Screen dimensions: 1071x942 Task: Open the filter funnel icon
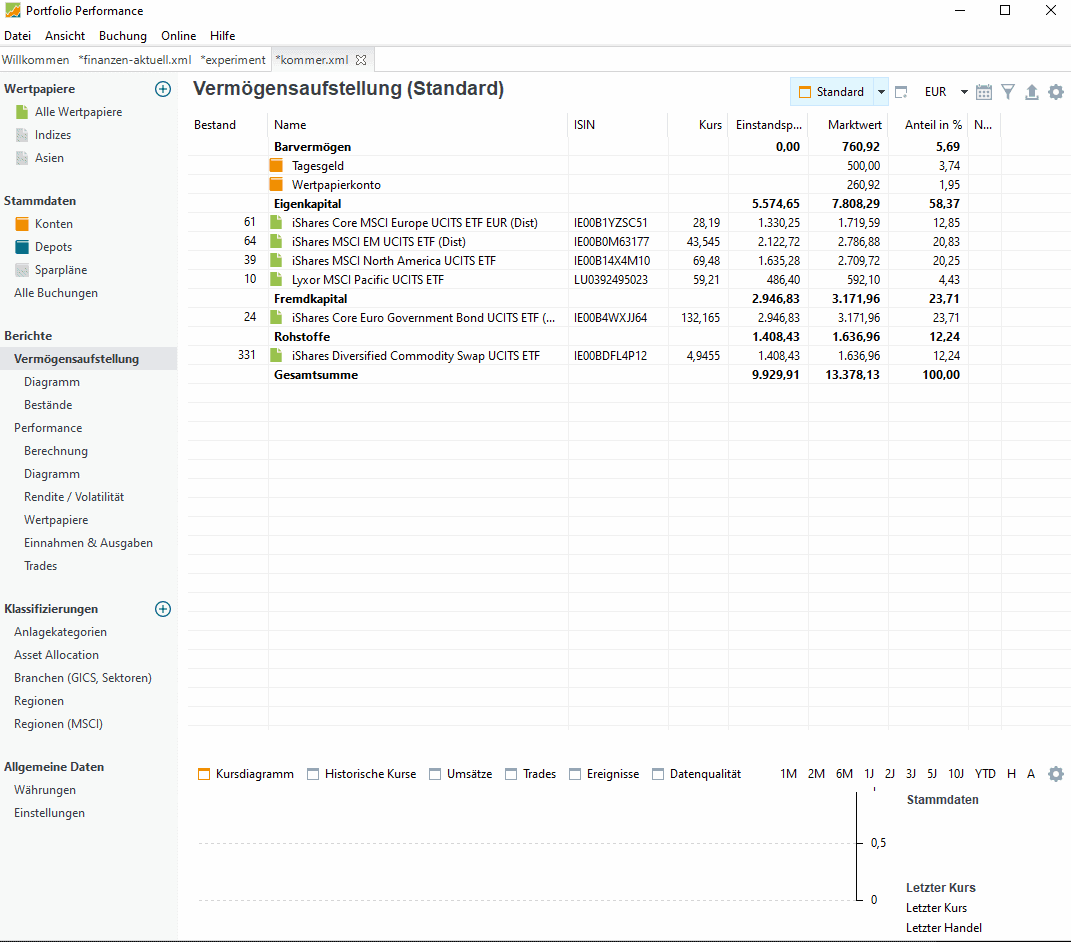click(1007, 92)
